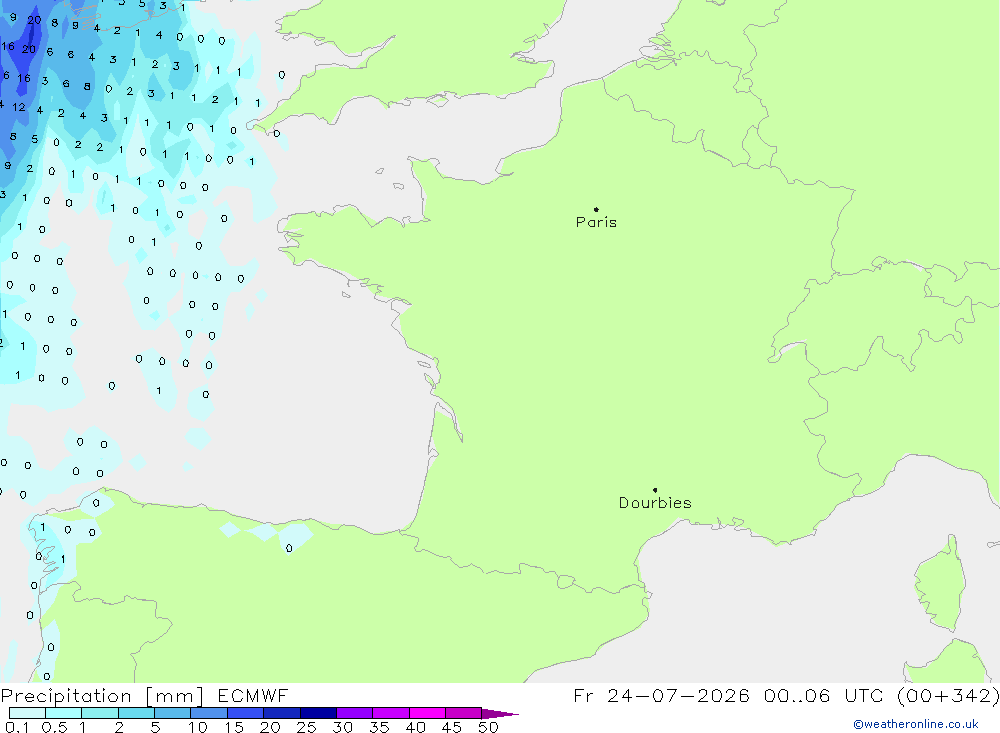Pick the 2–5 mm legend swatch
1000x733 pixels.
pos(136,713)
